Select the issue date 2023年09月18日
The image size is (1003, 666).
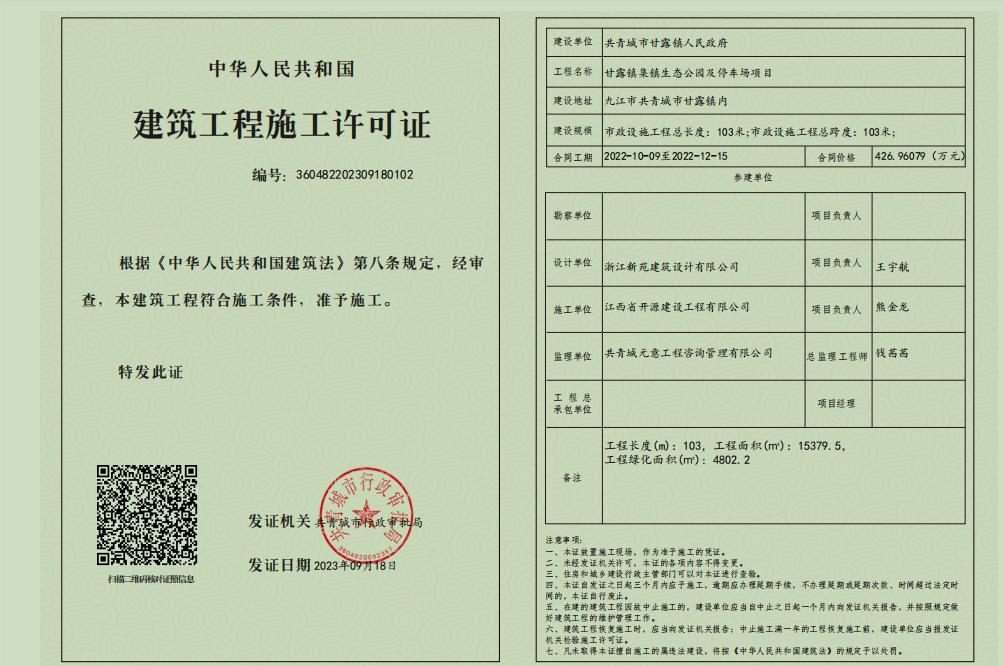(356, 565)
